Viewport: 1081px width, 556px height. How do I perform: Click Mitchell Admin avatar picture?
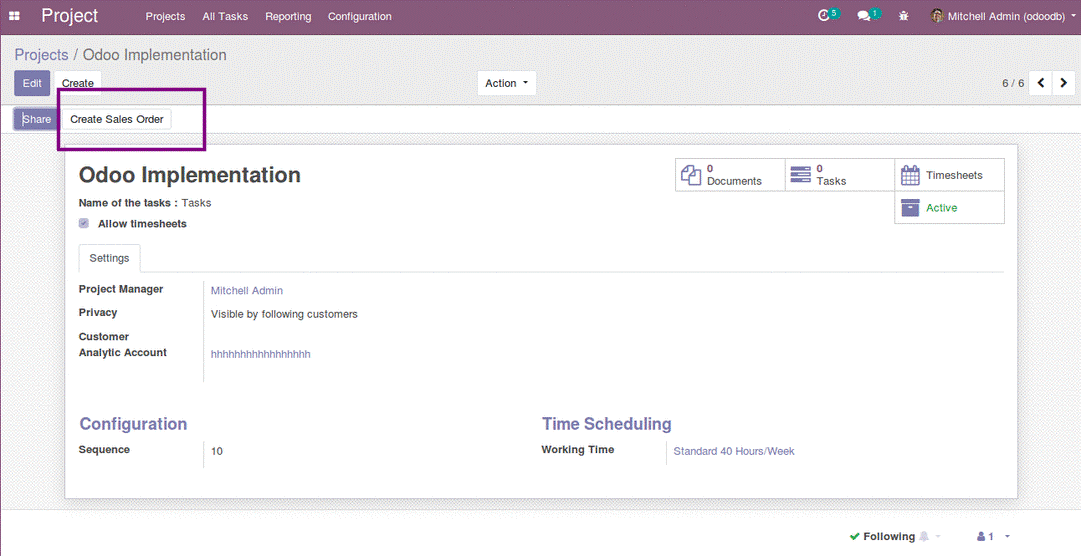coord(937,16)
